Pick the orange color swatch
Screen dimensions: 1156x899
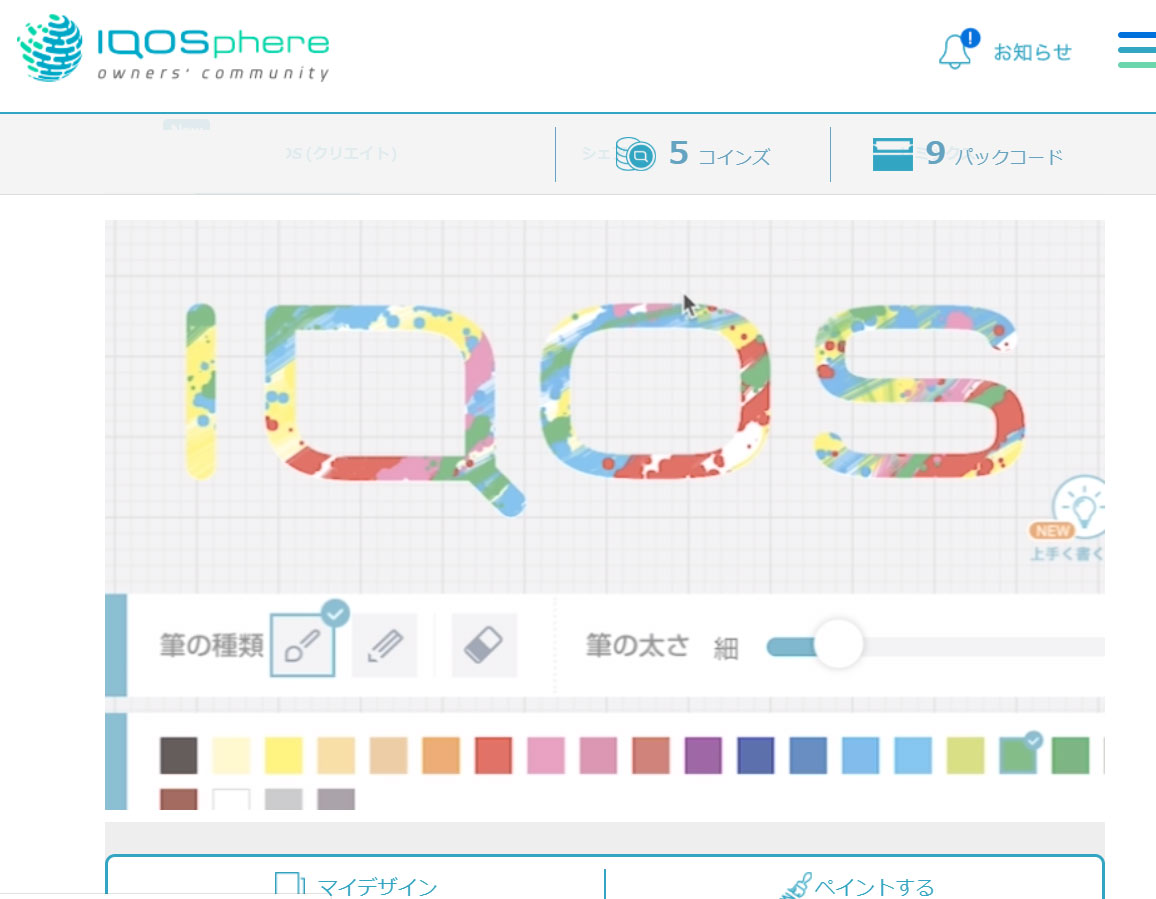pos(441,755)
